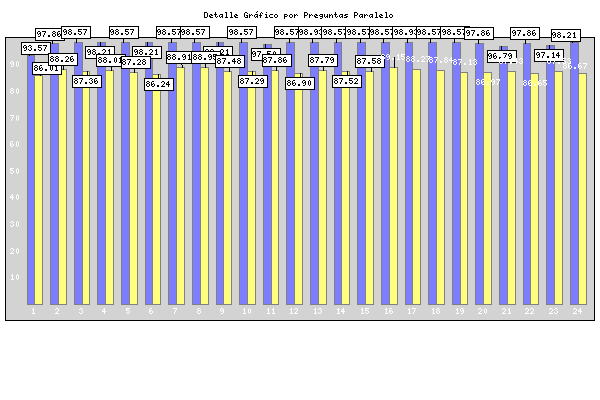Click x-axis label 13
Screen dimensions: 600x400
click(x=318, y=312)
